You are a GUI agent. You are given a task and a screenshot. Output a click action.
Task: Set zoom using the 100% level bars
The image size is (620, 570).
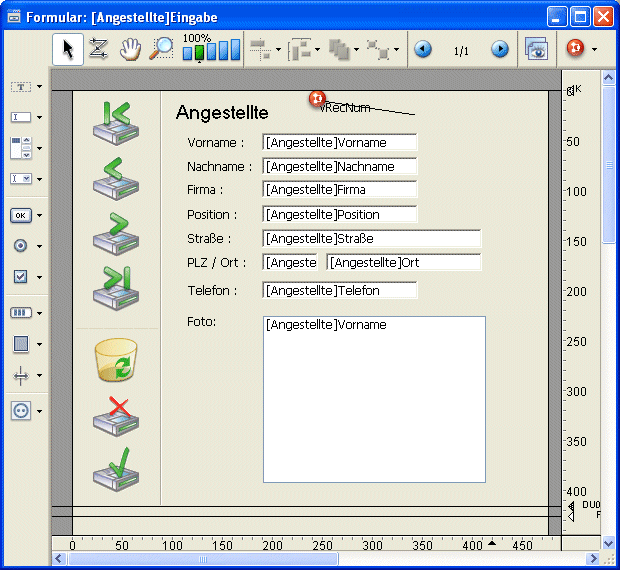point(212,50)
